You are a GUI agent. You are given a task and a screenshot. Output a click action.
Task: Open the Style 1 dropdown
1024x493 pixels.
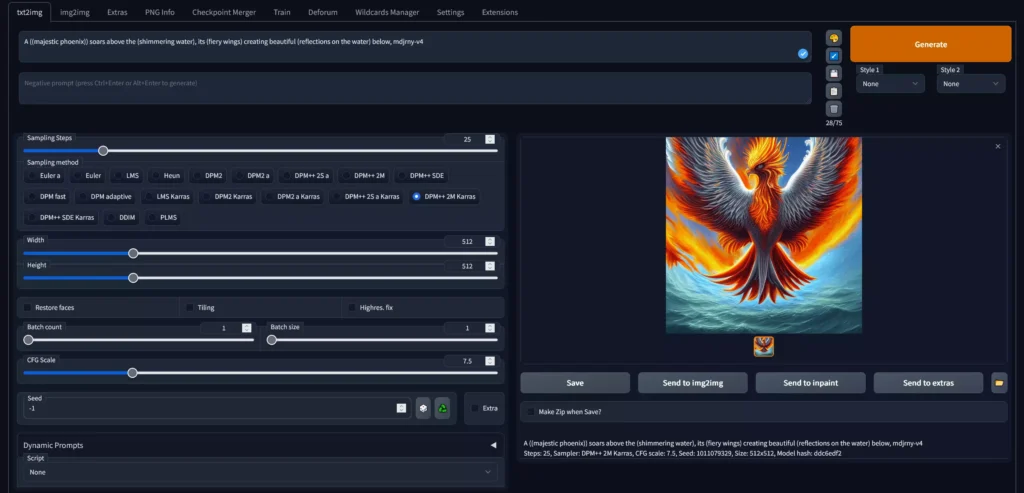click(890, 84)
